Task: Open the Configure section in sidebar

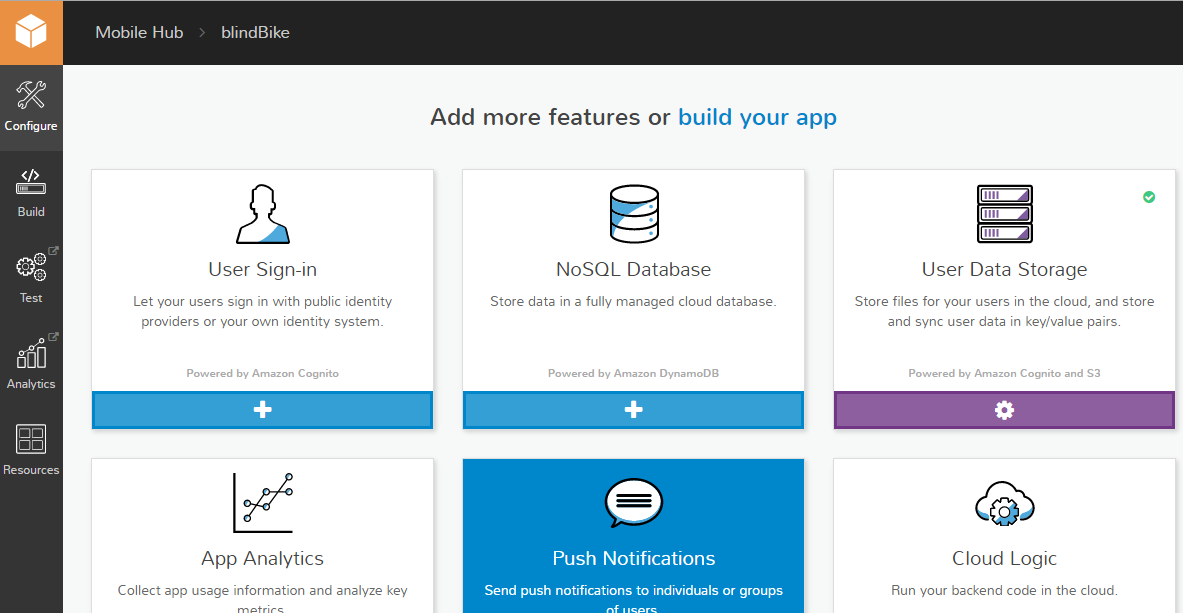Action: coord(31,107)
